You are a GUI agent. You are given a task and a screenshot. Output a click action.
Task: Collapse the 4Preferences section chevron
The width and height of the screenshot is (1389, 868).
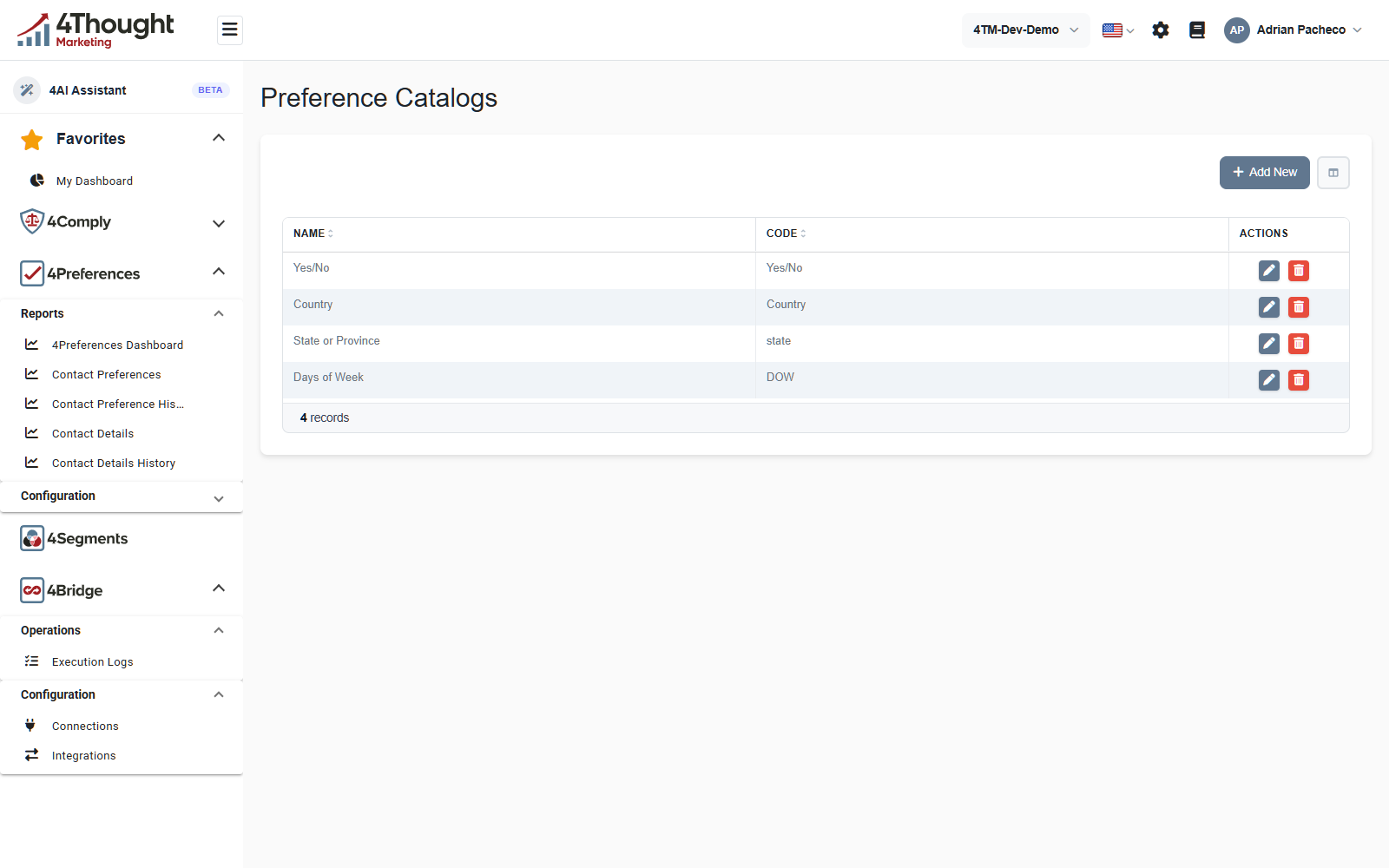pos(219,272)
